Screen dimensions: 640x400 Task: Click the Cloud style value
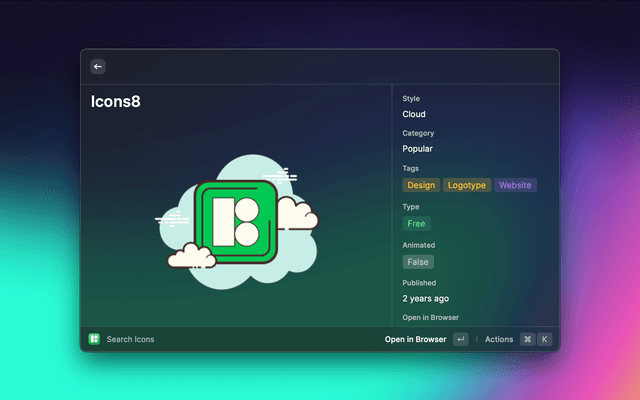(414, 114)
